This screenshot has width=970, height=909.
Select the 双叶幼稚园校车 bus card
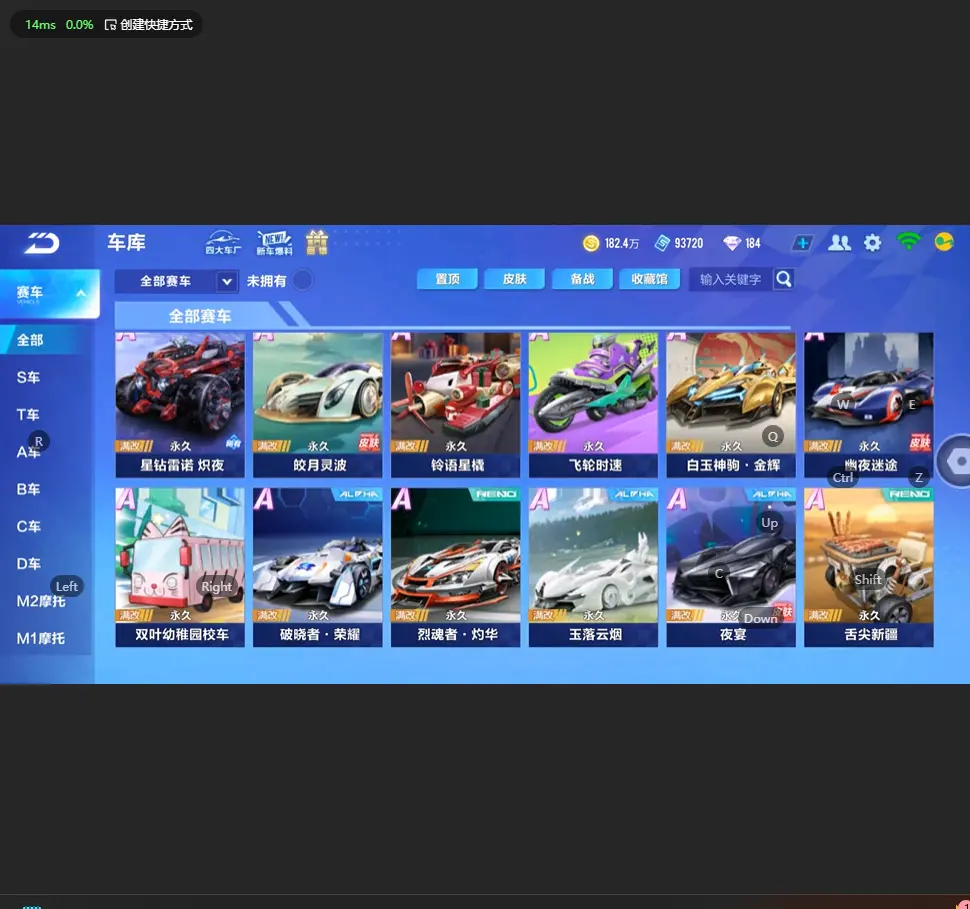pyautogui.click(x=180, y=567)
